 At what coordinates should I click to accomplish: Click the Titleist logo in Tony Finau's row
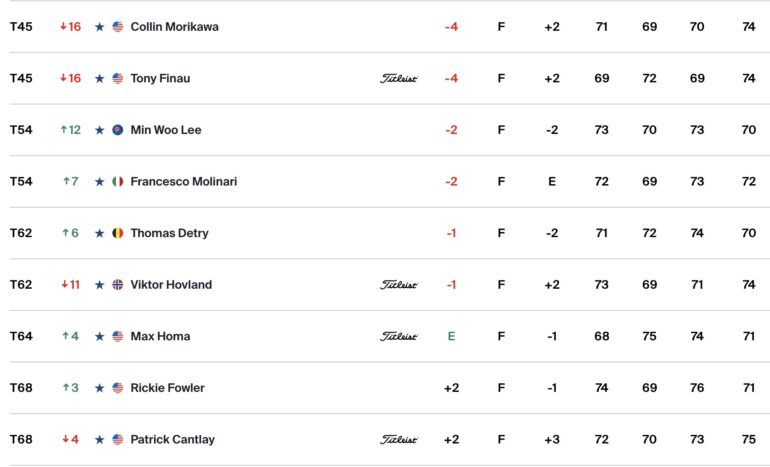tap(398, 79)
